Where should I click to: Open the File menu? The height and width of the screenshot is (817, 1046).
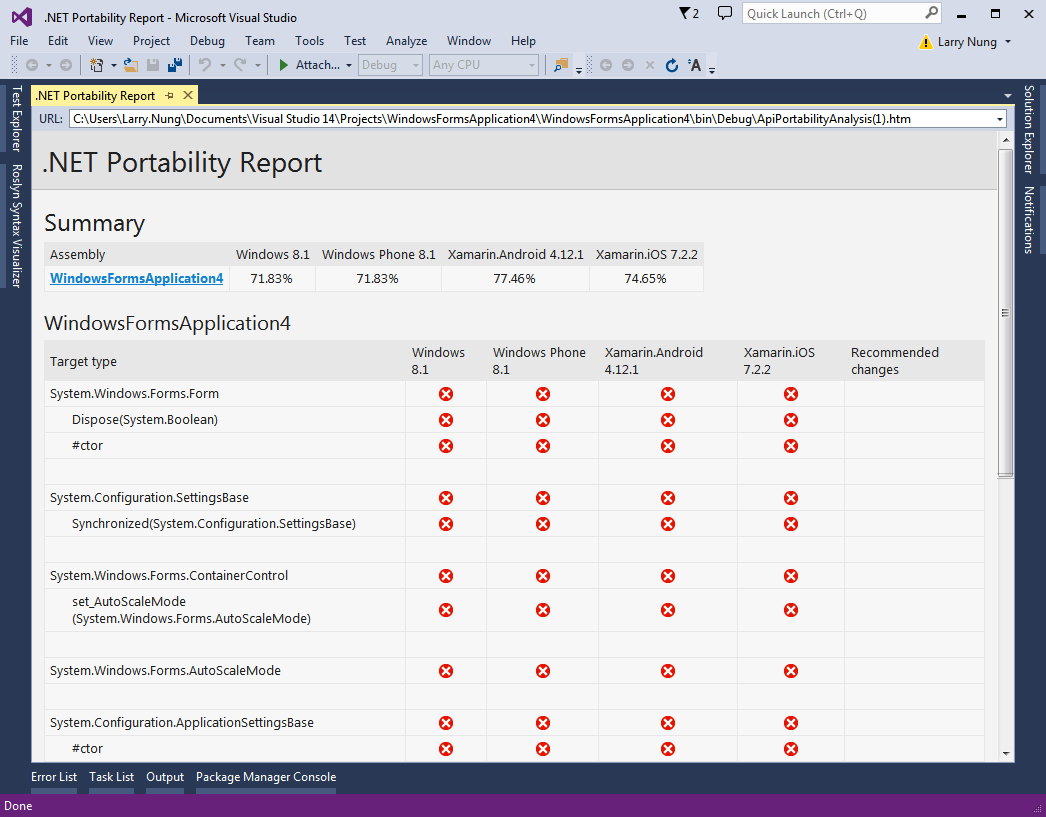tap(19, 41)
